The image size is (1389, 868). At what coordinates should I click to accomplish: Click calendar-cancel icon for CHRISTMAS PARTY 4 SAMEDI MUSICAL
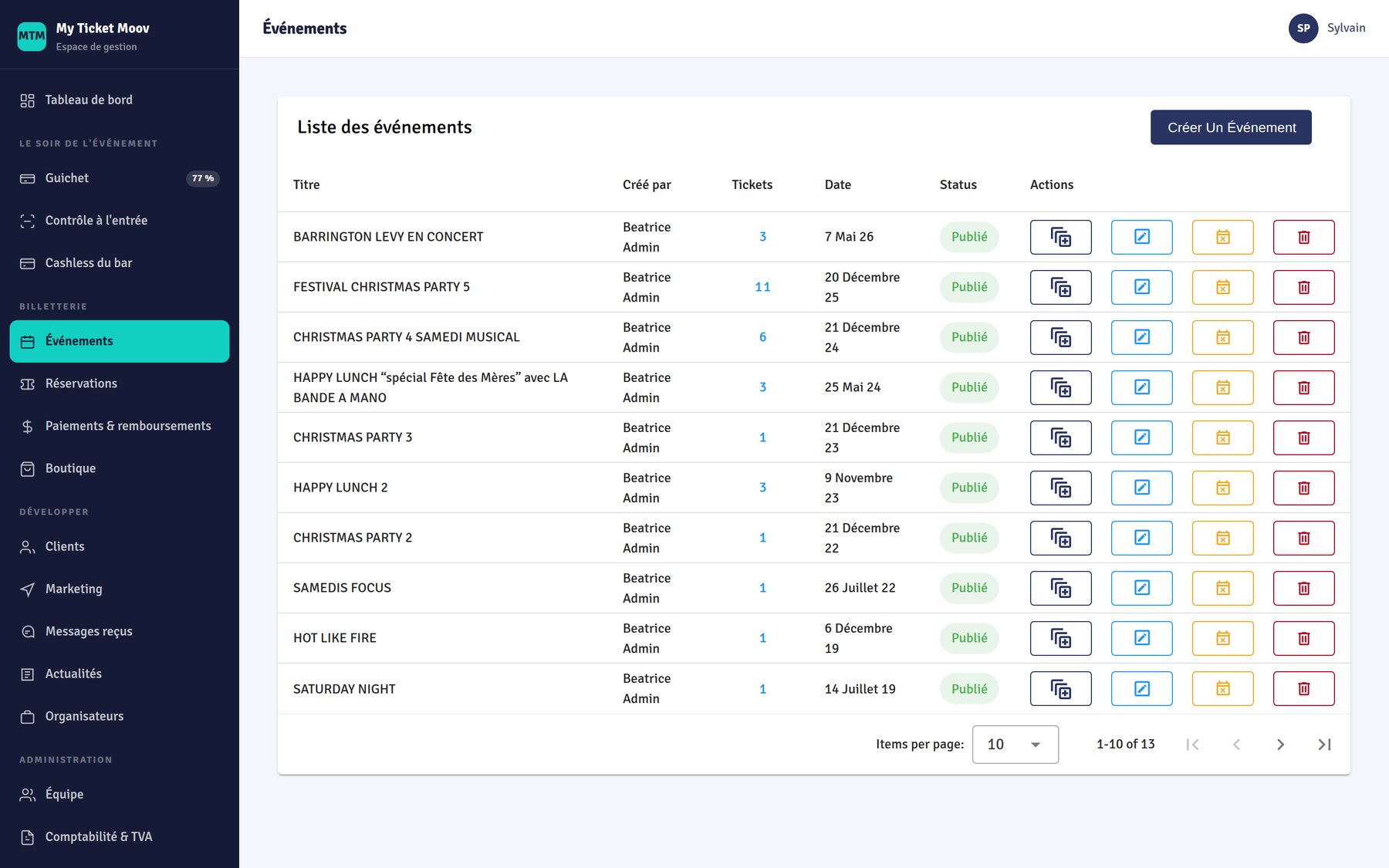click(x=1222, y=337)
